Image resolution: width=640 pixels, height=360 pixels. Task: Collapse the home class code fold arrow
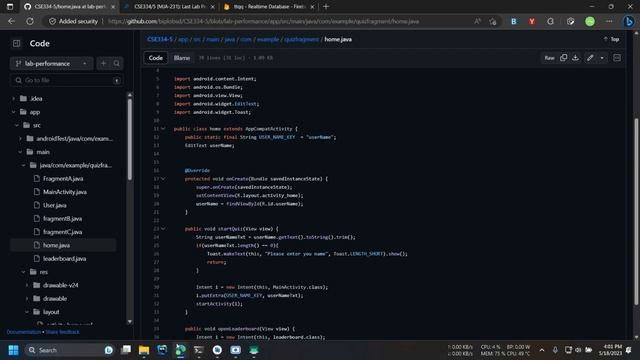[163, 129]
